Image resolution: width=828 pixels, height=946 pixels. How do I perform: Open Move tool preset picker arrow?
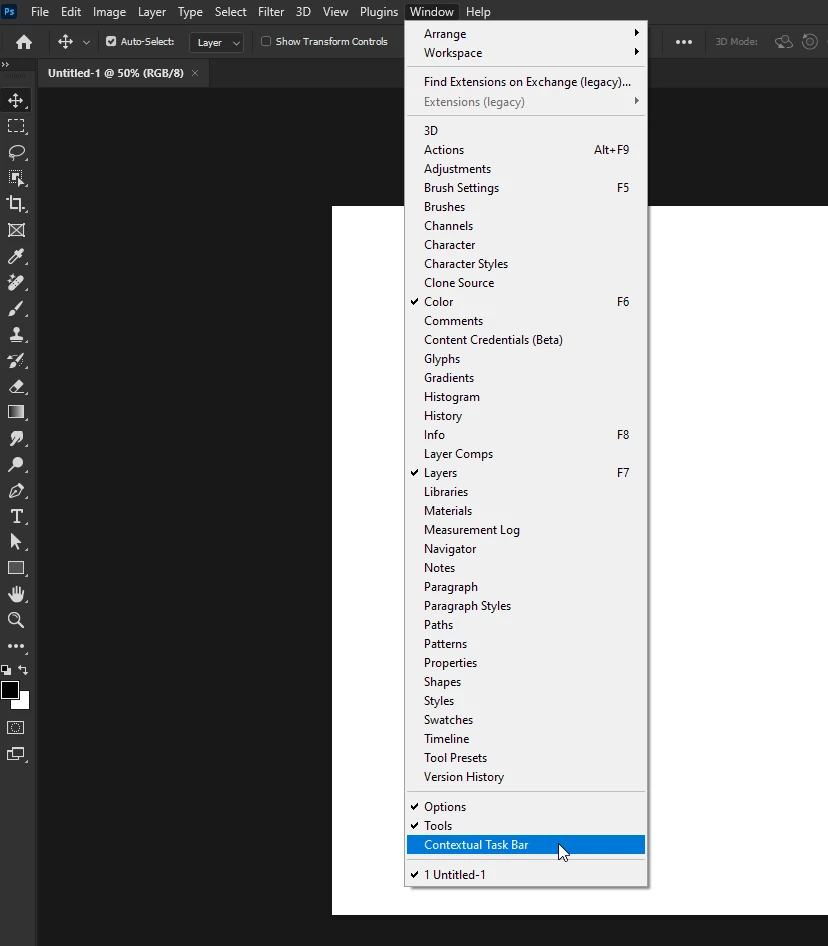tap(86, 42)
